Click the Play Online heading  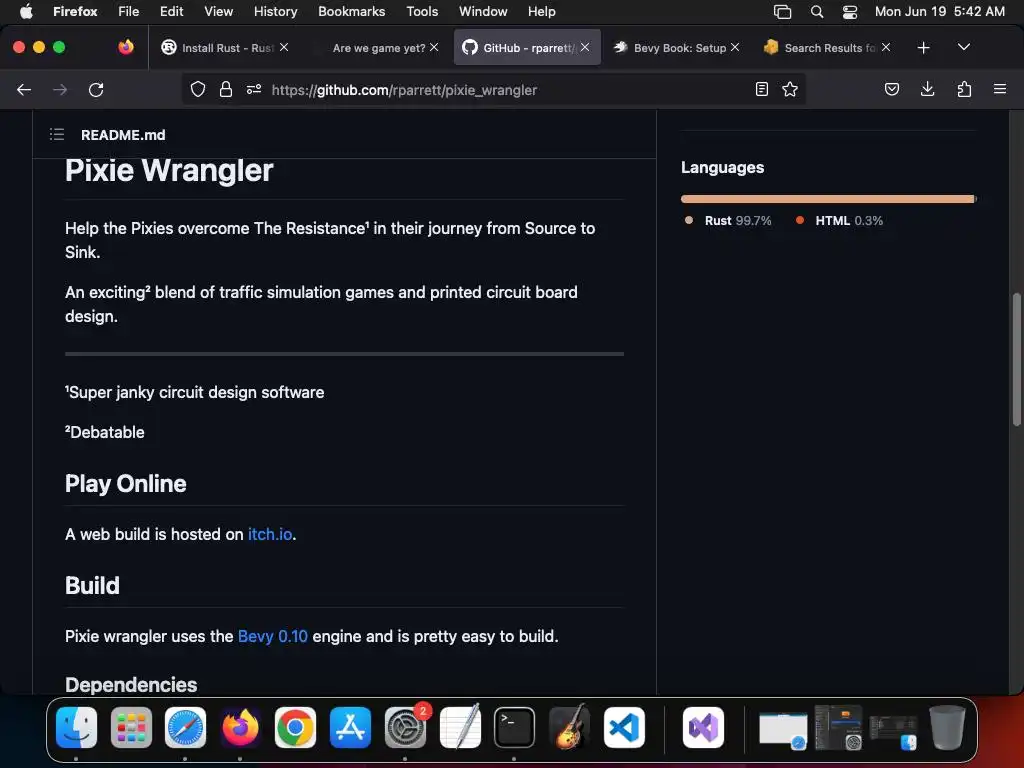coord(125,484)
